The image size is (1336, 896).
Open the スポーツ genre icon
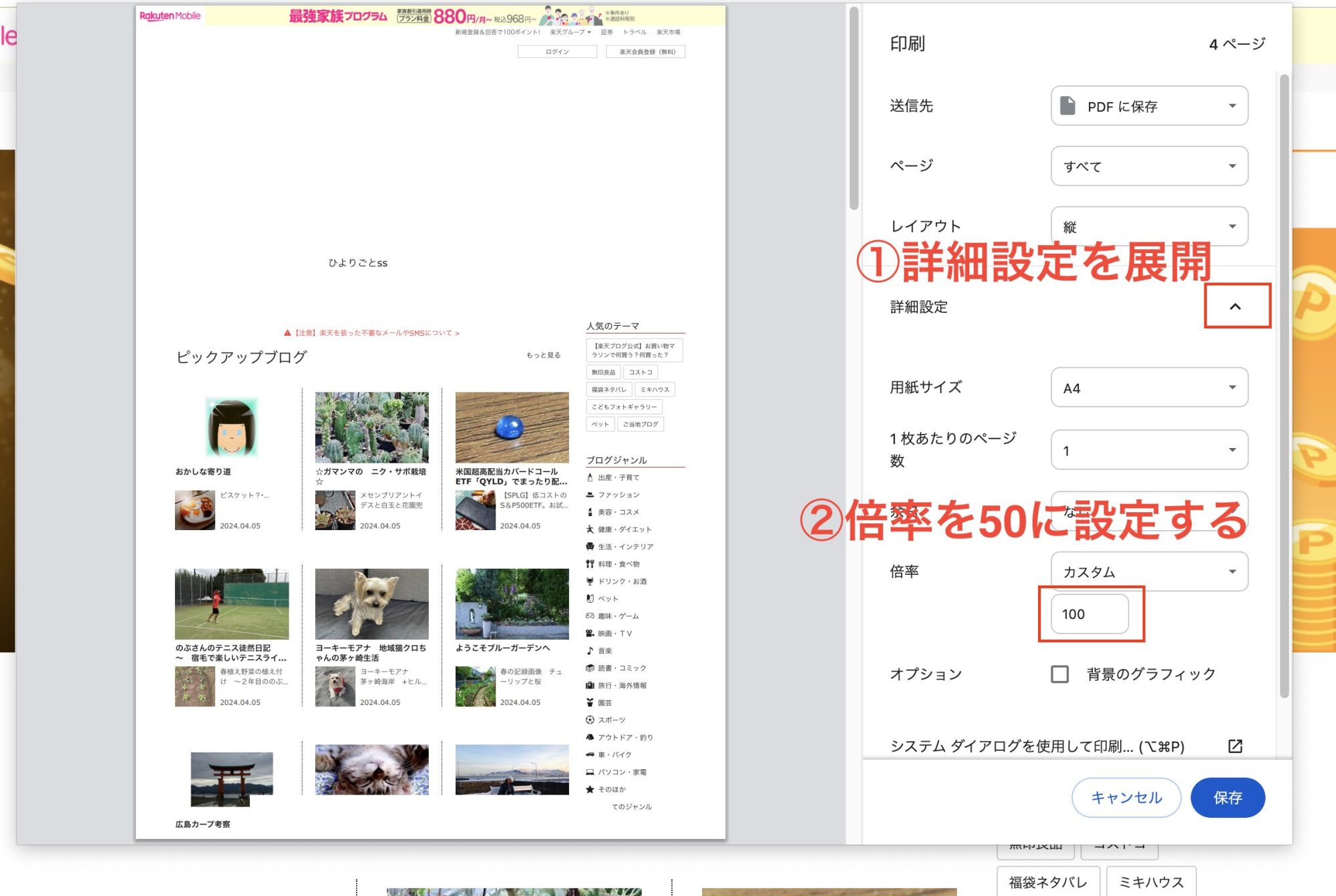[x=590, y=720]
